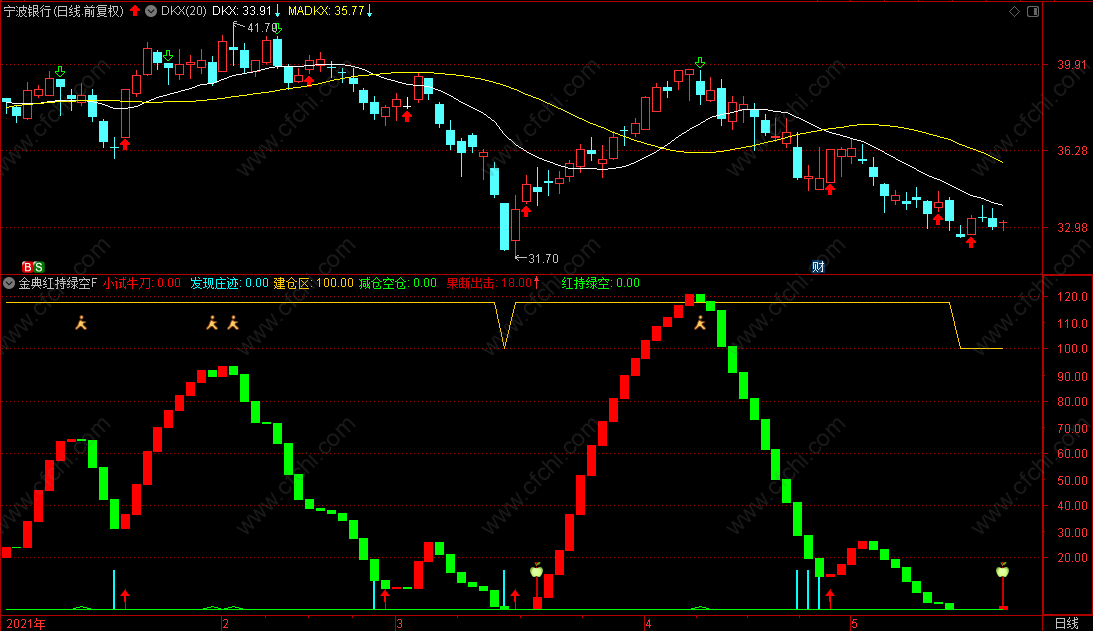The width and height of the screenshot is (1093, 631).
Task: Click green down-arrow signal above April candle
Action: 700,63
